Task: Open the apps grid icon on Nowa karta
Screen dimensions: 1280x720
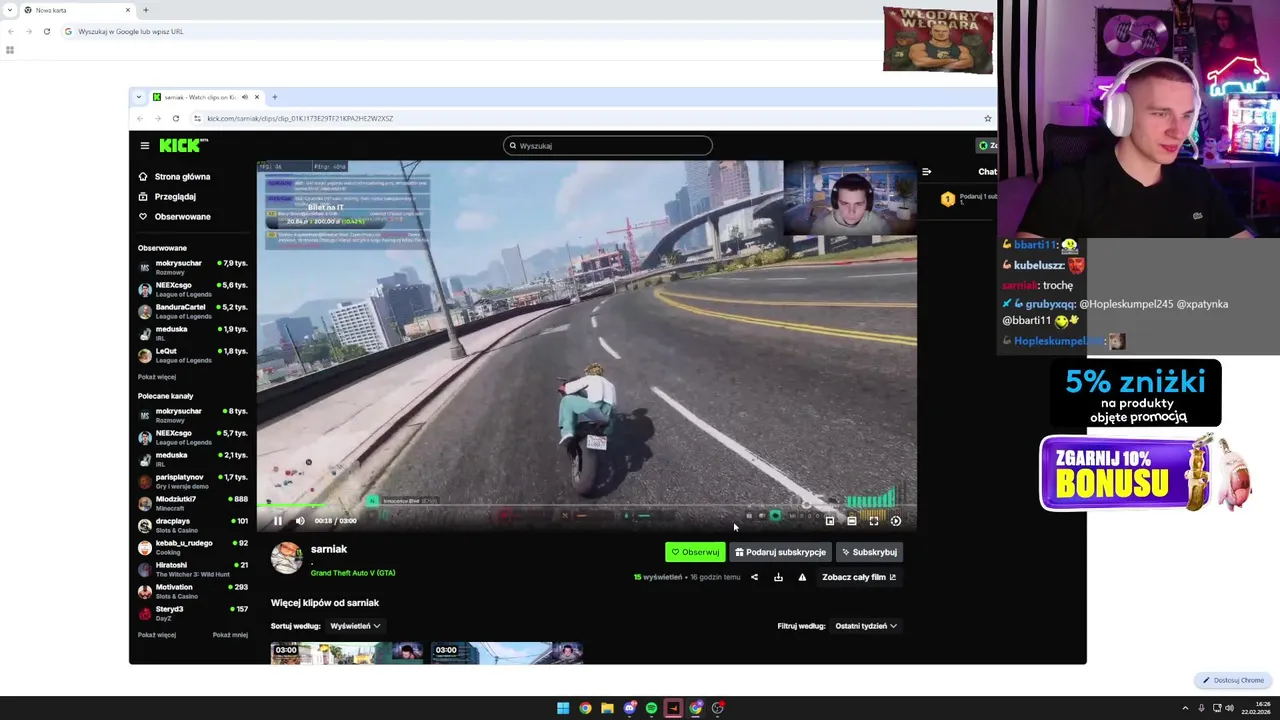Action: click(x=10, y=50)
